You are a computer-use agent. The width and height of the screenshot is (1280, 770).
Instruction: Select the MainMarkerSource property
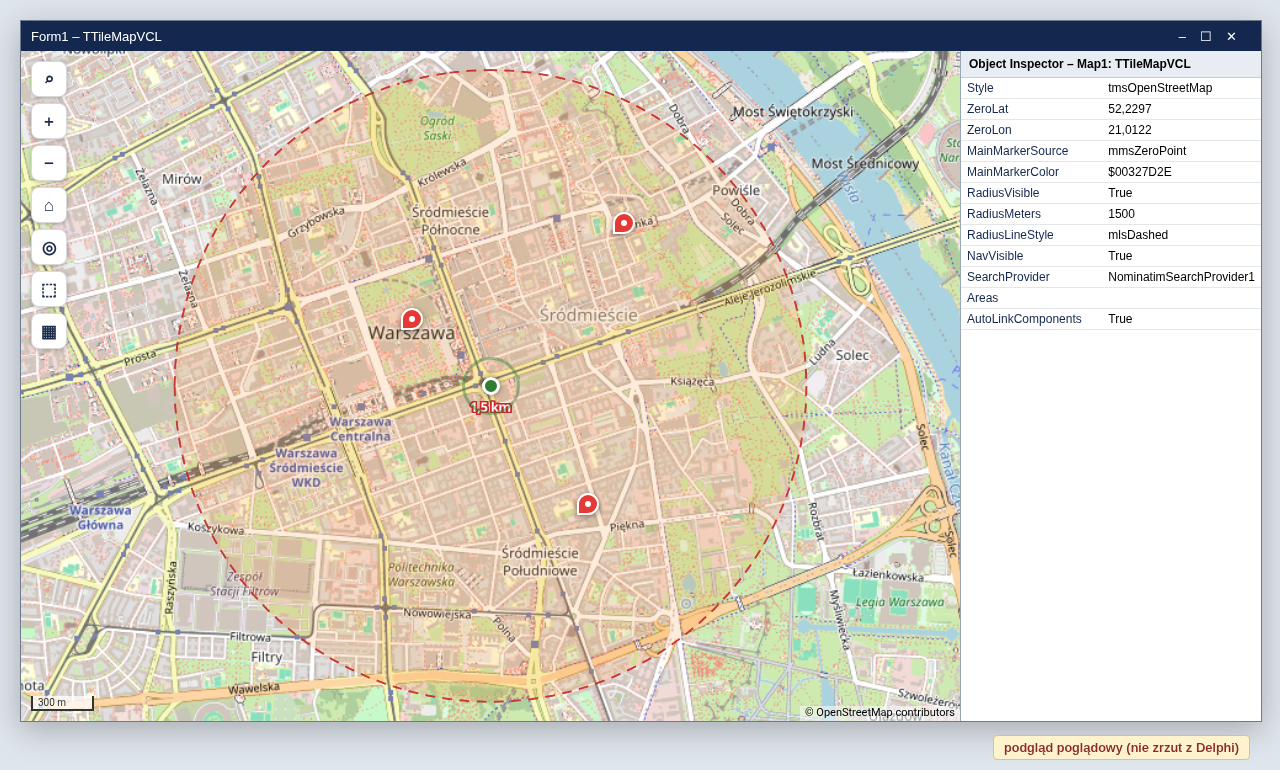point(1018,151)
